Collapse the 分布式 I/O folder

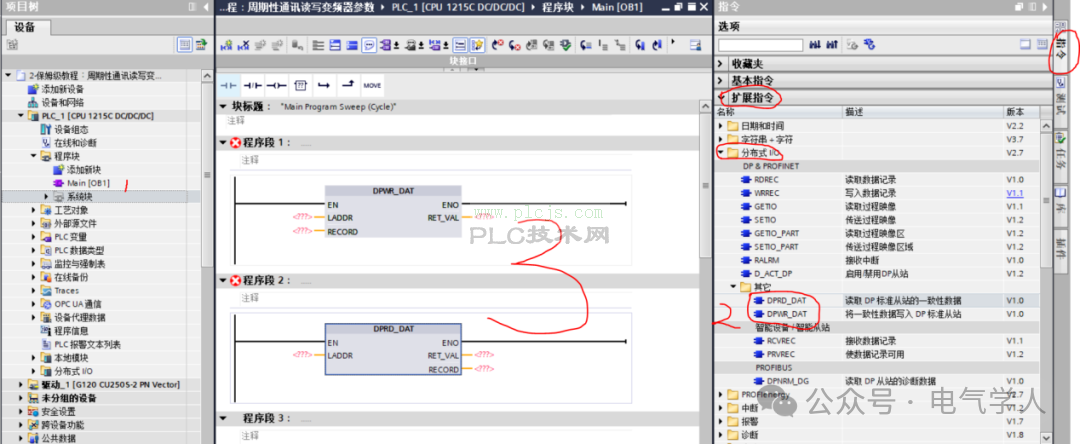click(x=721, y=153)
